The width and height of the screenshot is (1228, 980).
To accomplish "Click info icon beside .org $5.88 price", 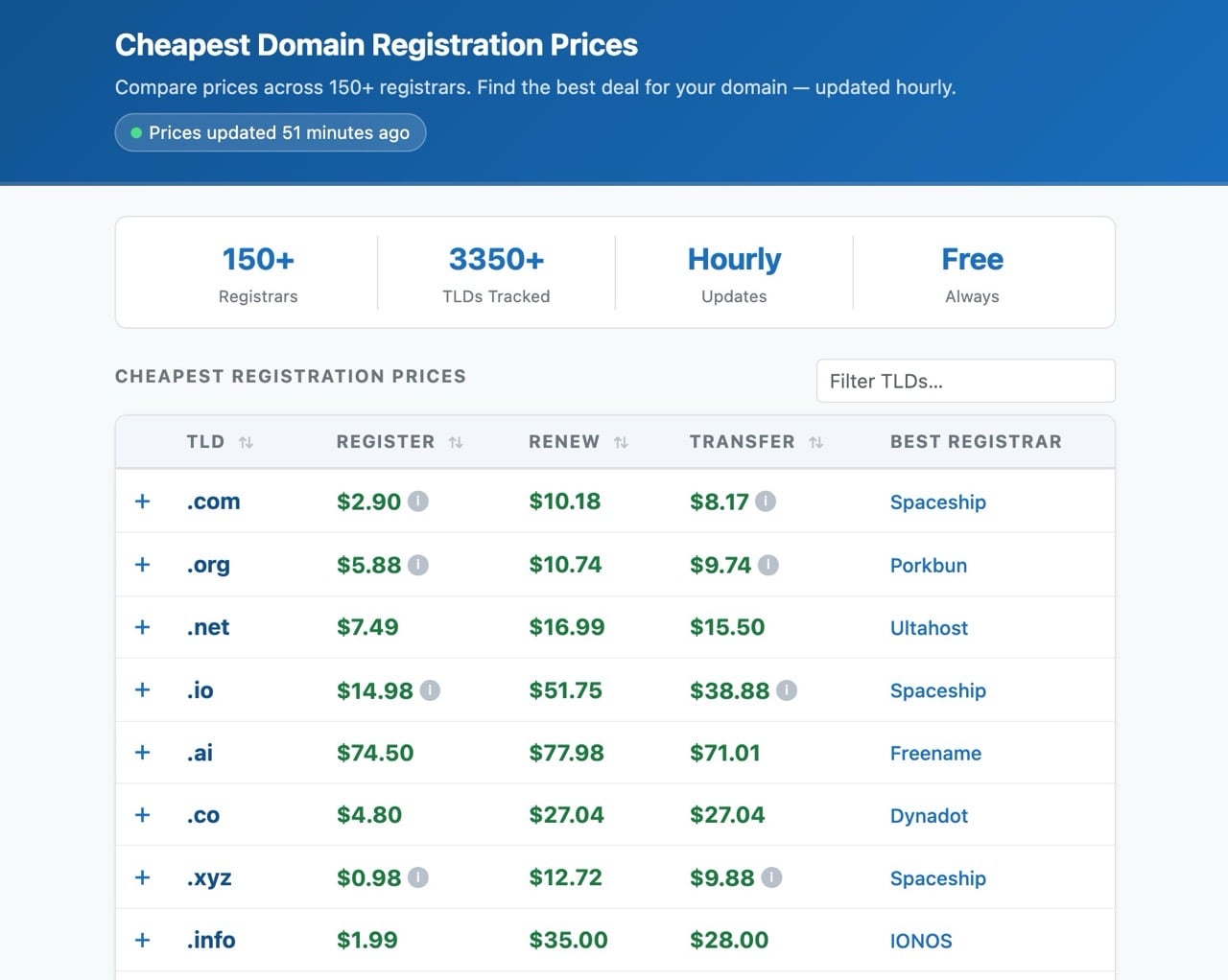I will coord(418,566).
